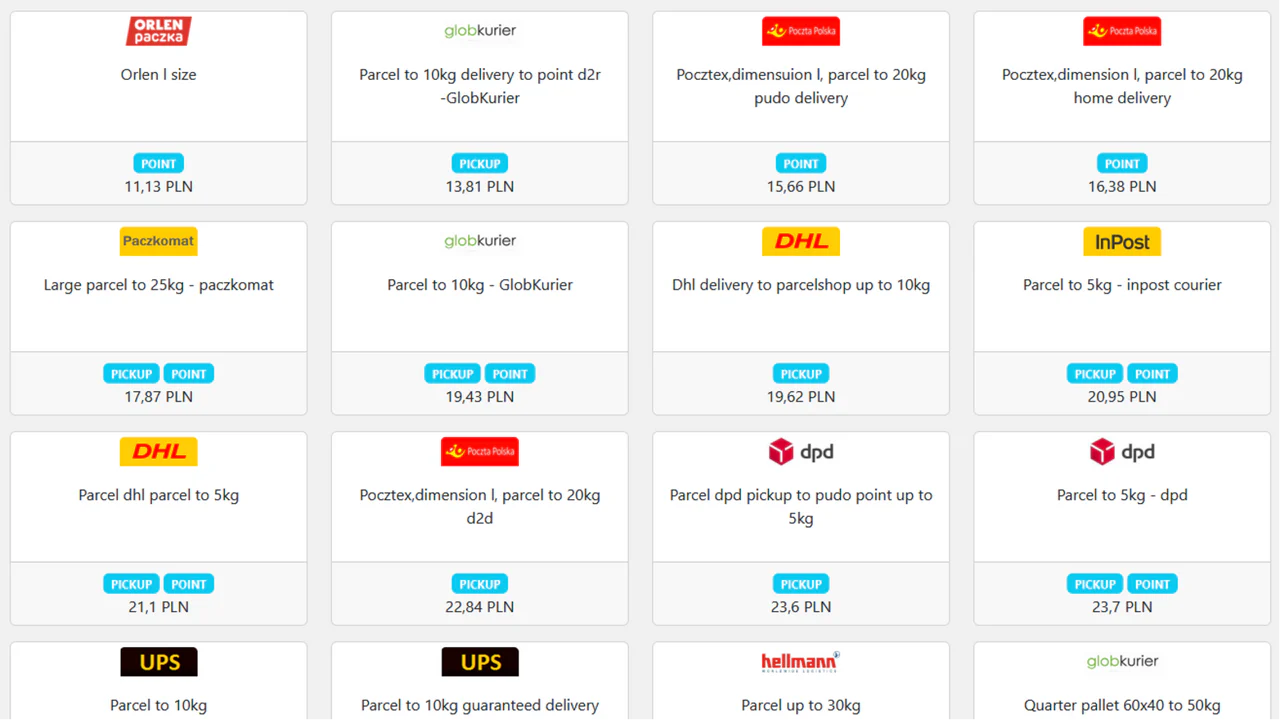Select 'Pocztex,dimension l, parcel to 20kg d2d' offer

(480, 506)
